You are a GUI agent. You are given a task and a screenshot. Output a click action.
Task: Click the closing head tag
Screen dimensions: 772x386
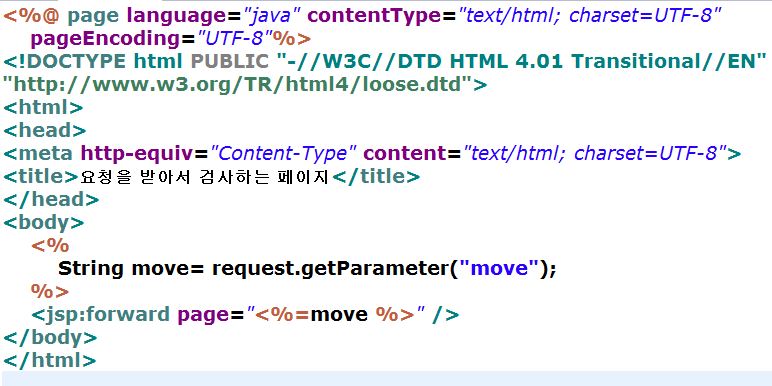(x=51, y=199)
